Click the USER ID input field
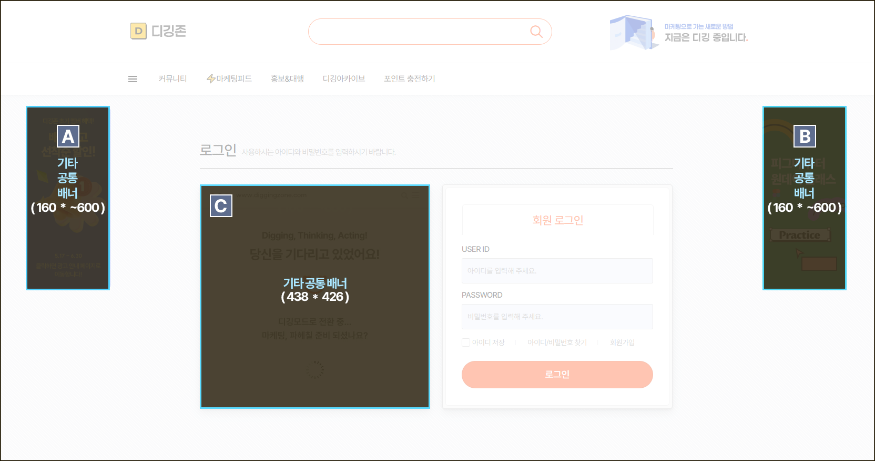875x461 pixels. tap(557, 271)
